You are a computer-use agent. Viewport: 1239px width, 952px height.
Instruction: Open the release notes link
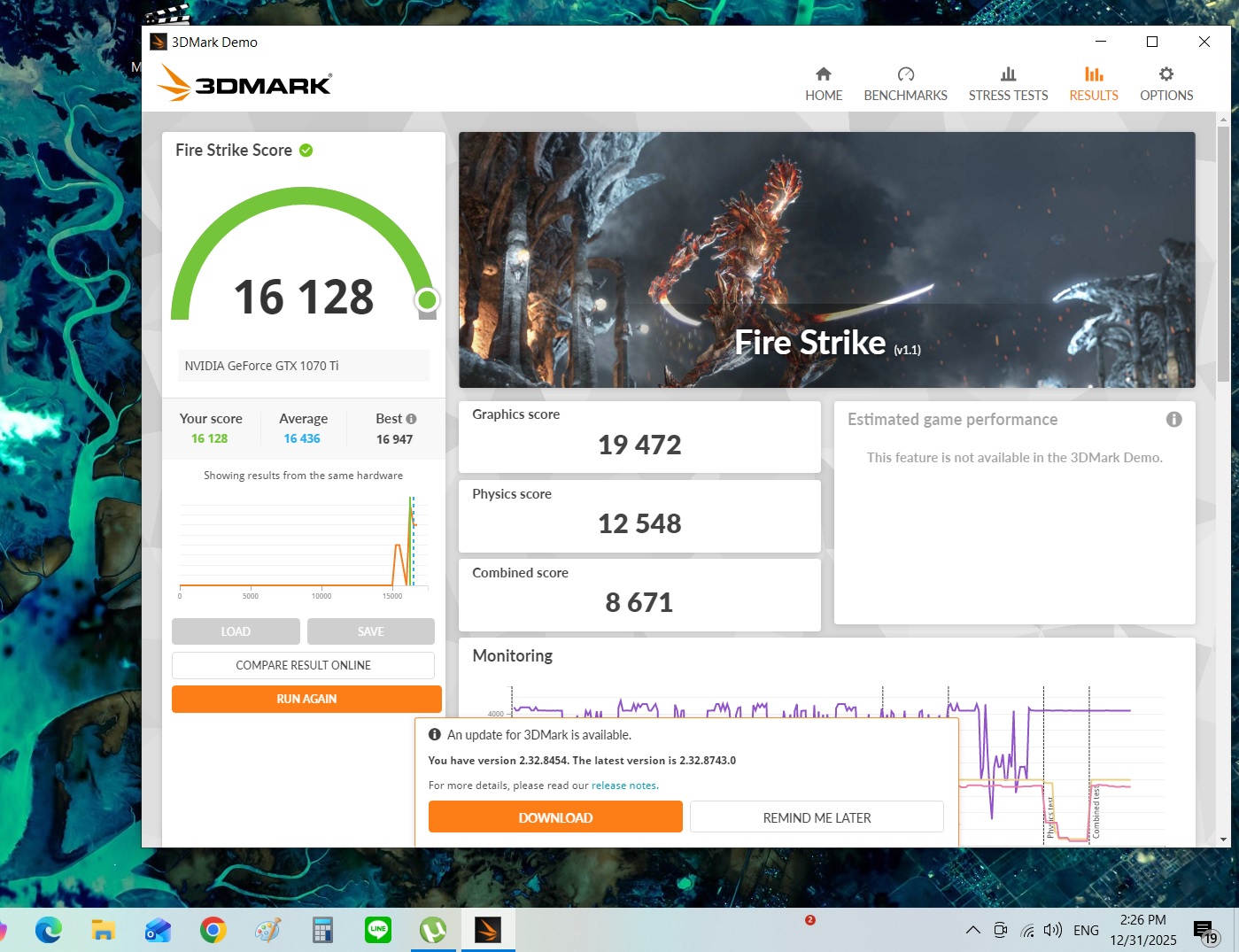pos(623,786)
